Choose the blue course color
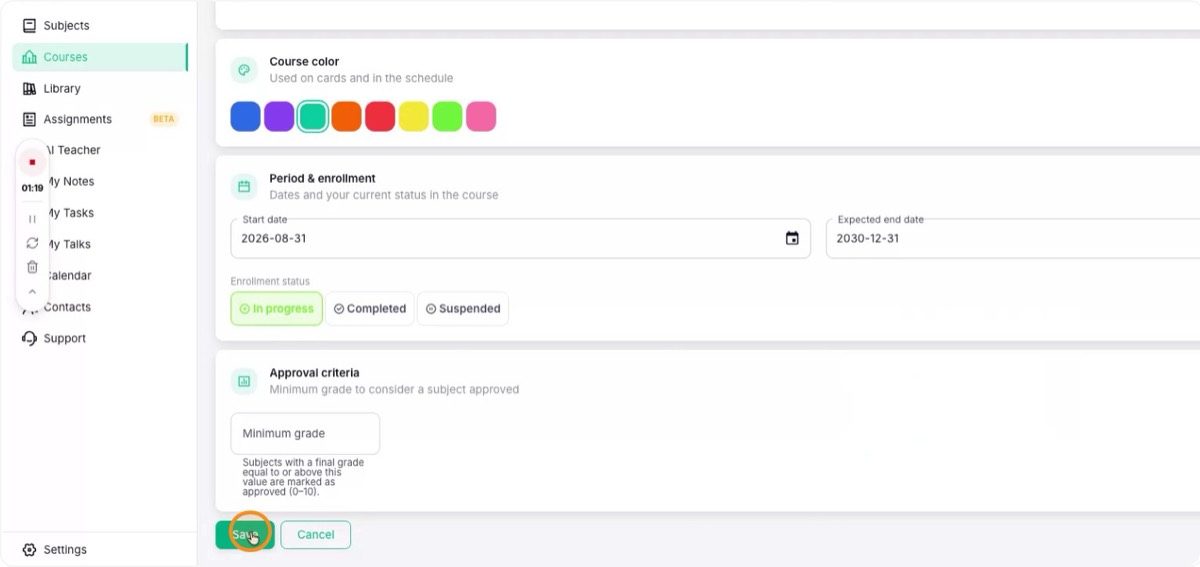This screenshot has width=1200, height=567. (x=246, y=116)
